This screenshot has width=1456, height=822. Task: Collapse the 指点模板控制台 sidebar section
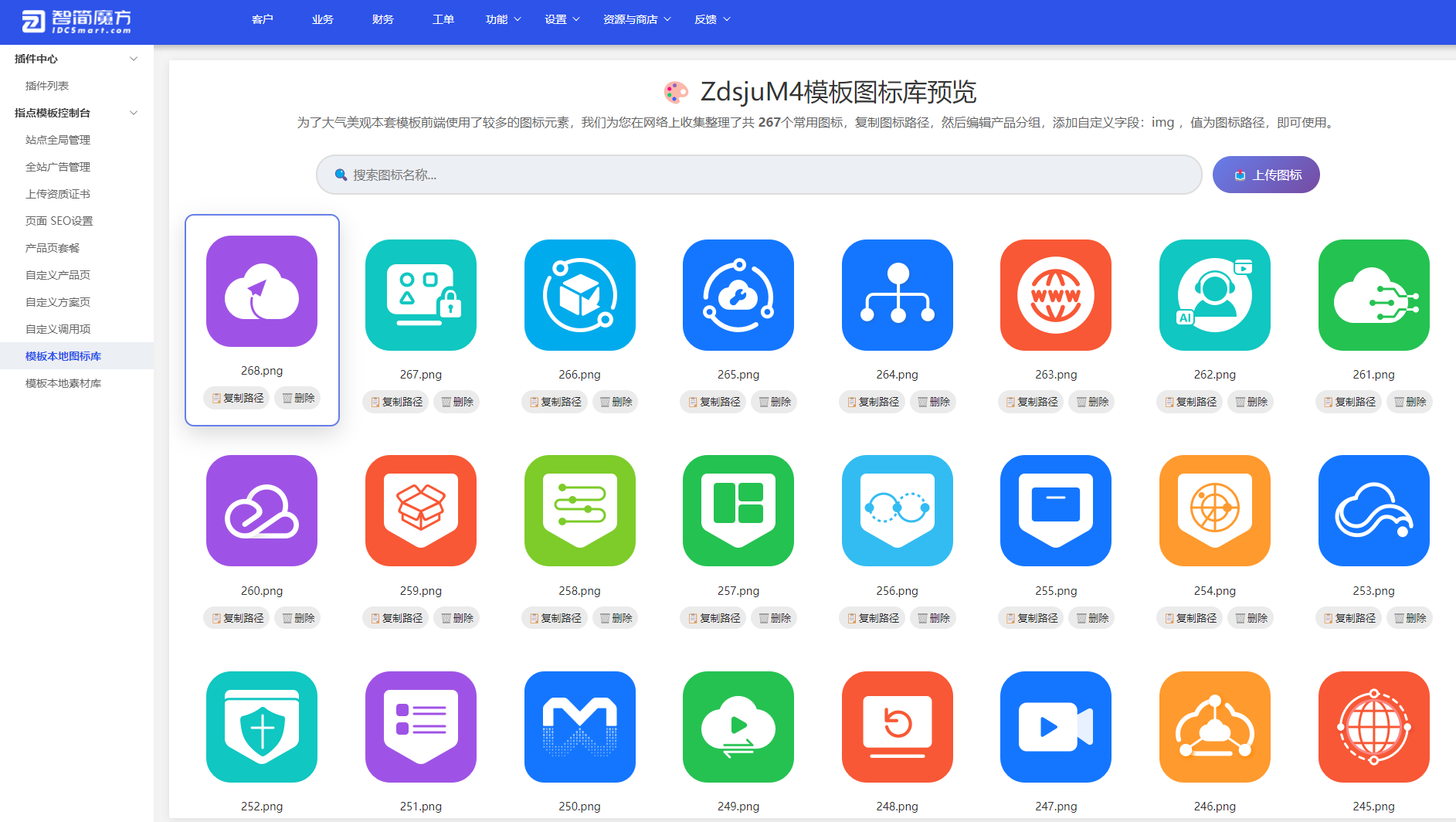[76, 113]
